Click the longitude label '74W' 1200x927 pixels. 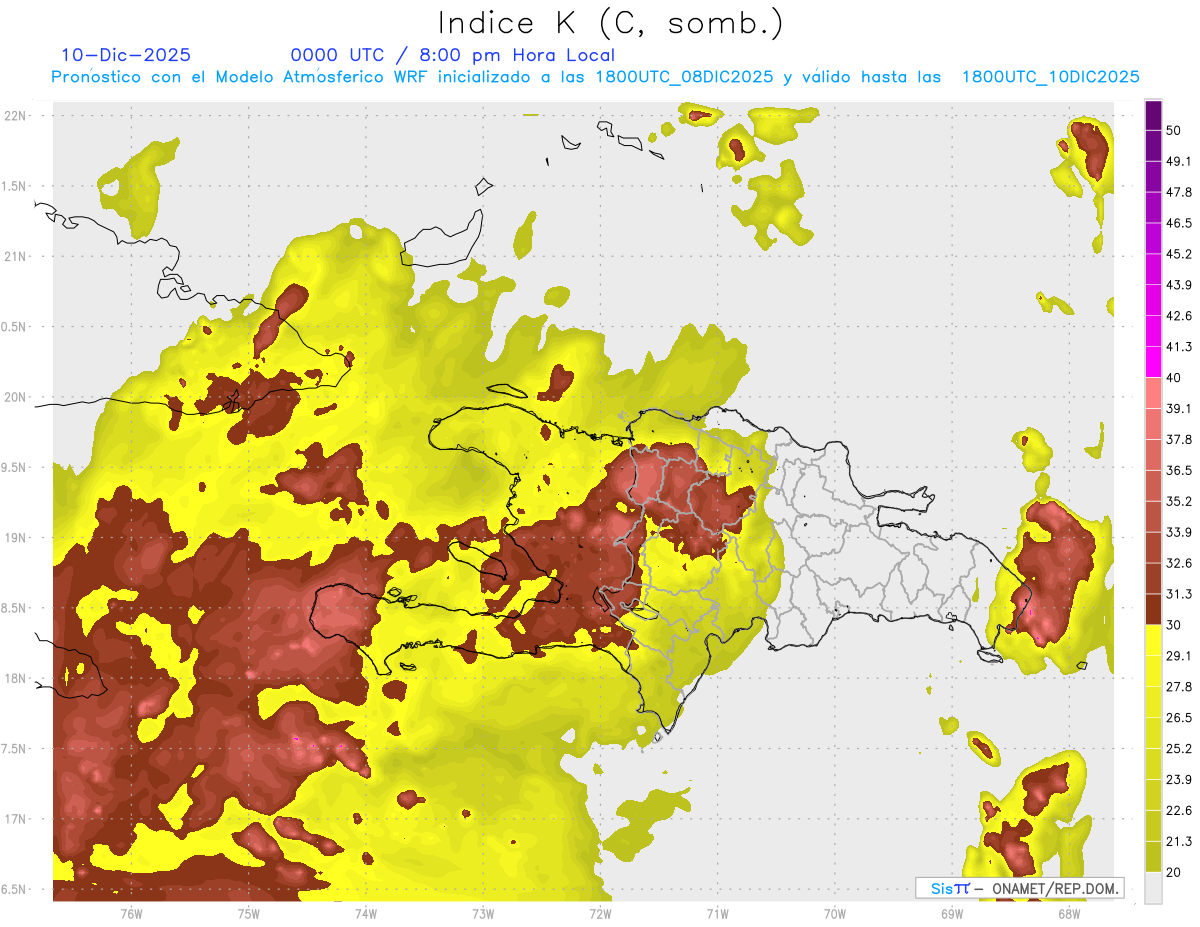(366, 914)
